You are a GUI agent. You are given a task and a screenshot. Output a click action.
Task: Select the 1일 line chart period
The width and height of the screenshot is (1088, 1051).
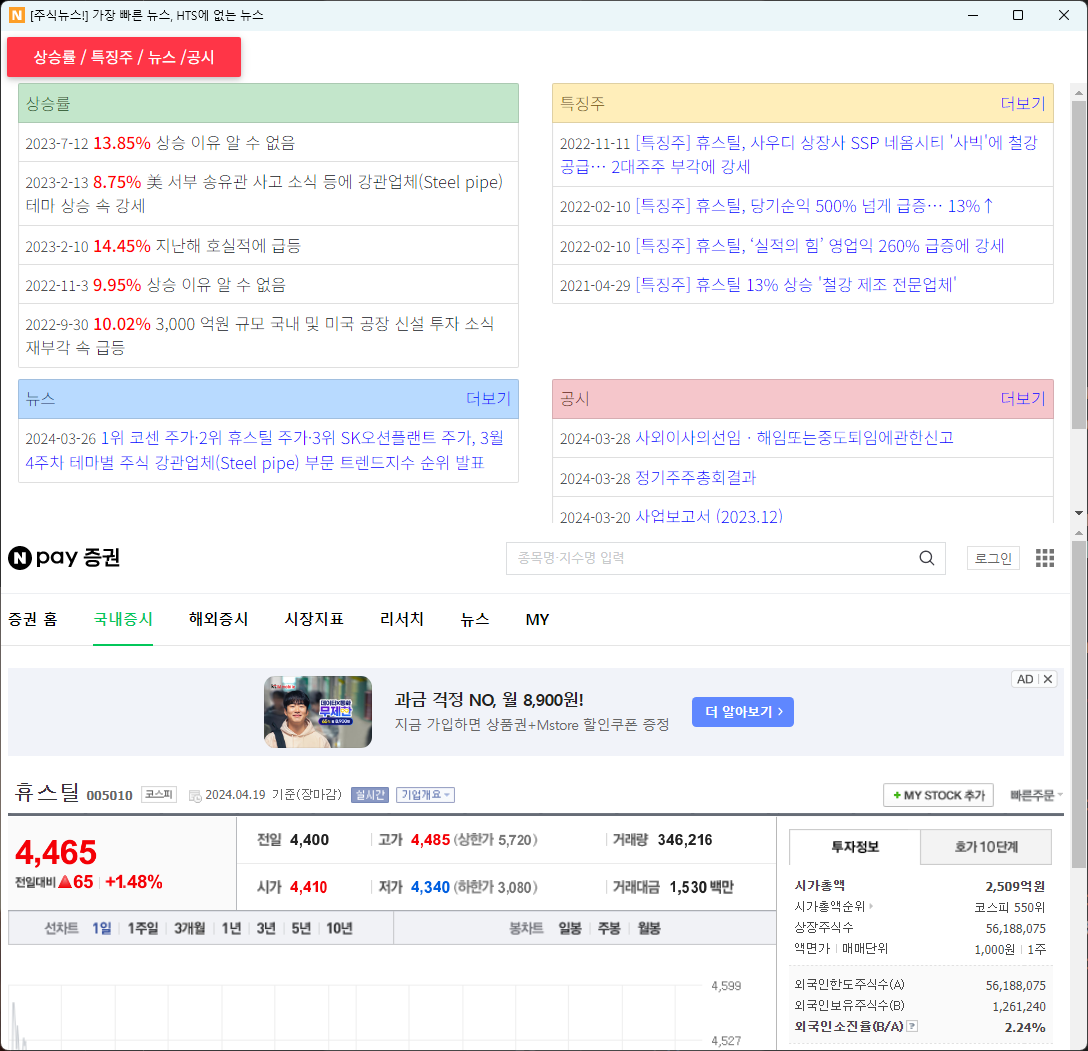(x=101, y=928)
